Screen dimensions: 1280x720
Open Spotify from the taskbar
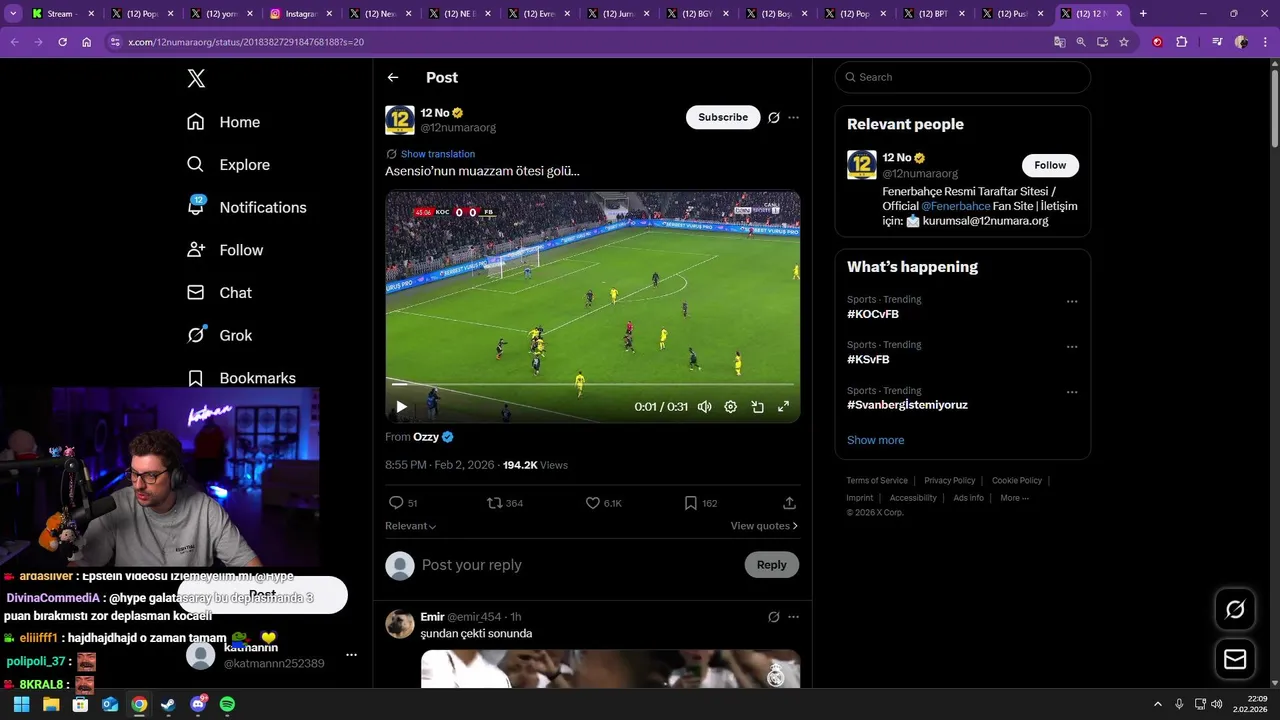coord(227,704)
